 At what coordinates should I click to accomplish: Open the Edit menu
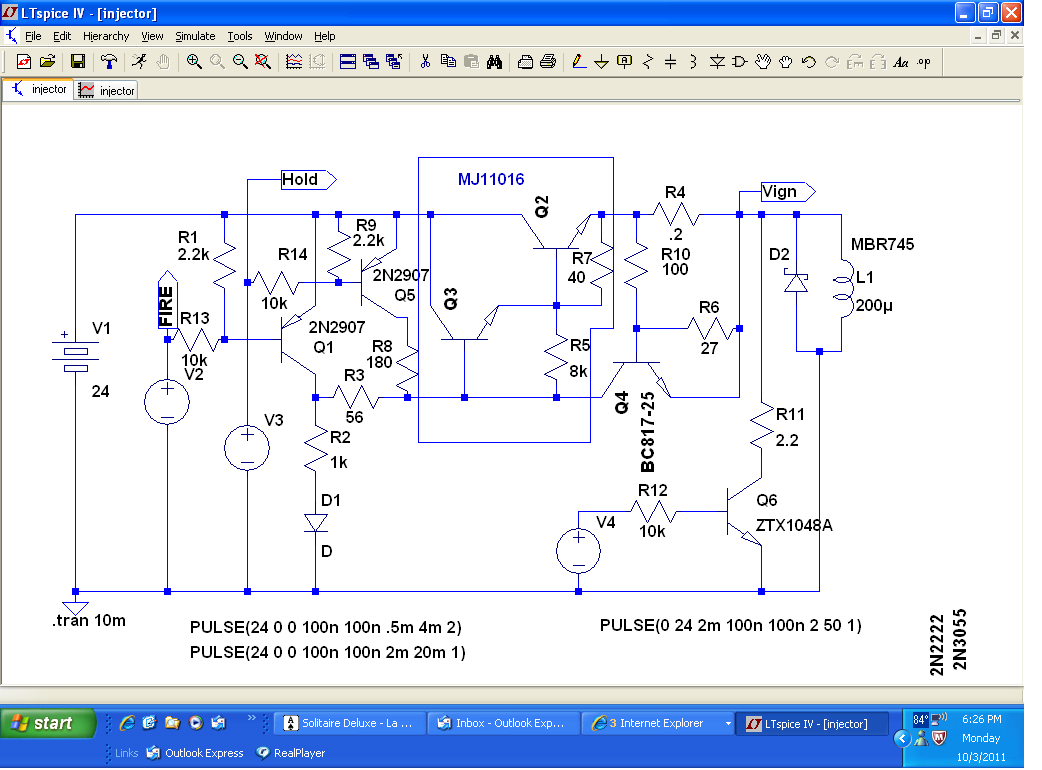pyautogui.click(x=62, y=36)
